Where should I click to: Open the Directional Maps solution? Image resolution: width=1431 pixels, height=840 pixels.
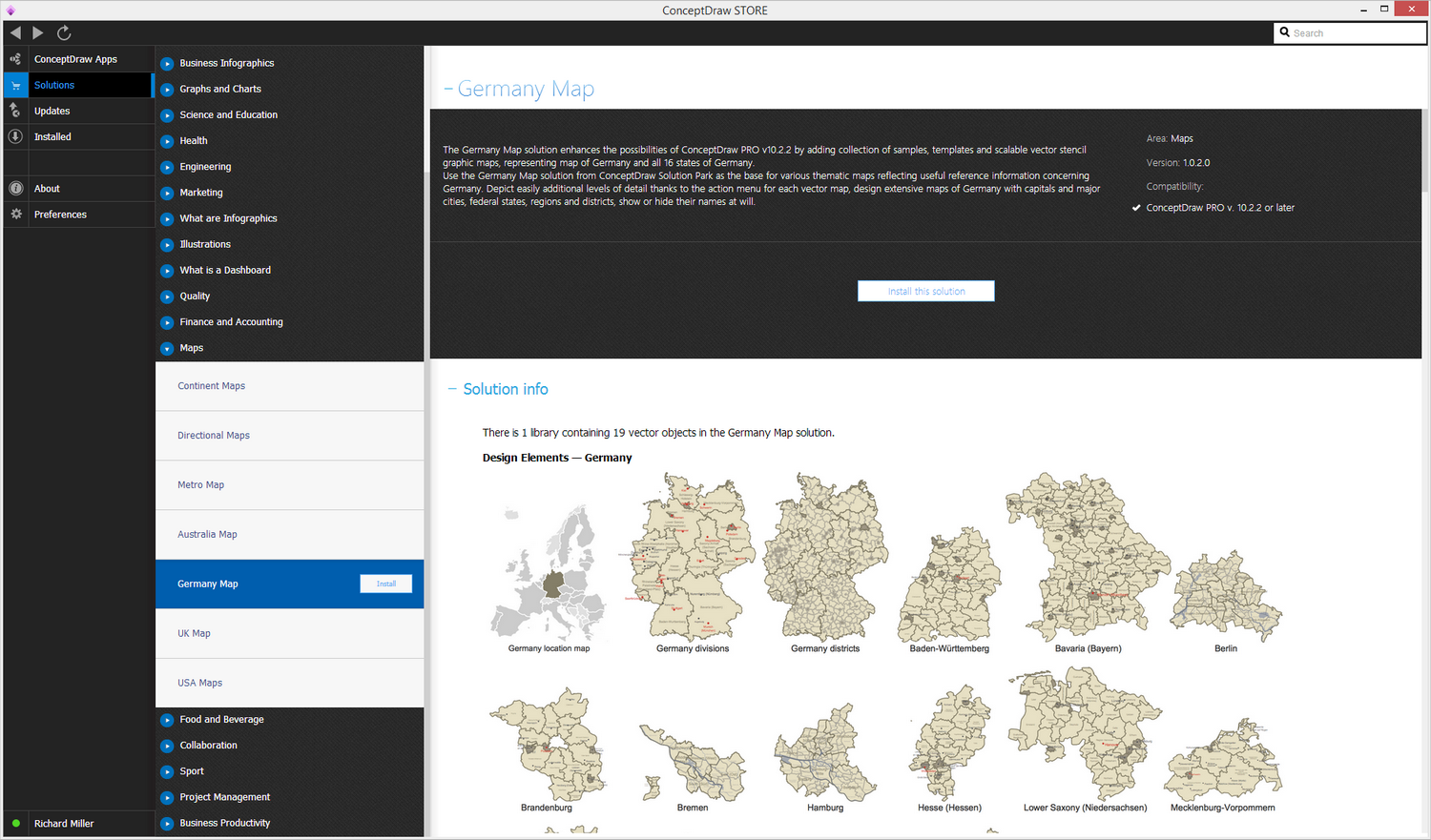pyautogui.click(x=289, y=436)
